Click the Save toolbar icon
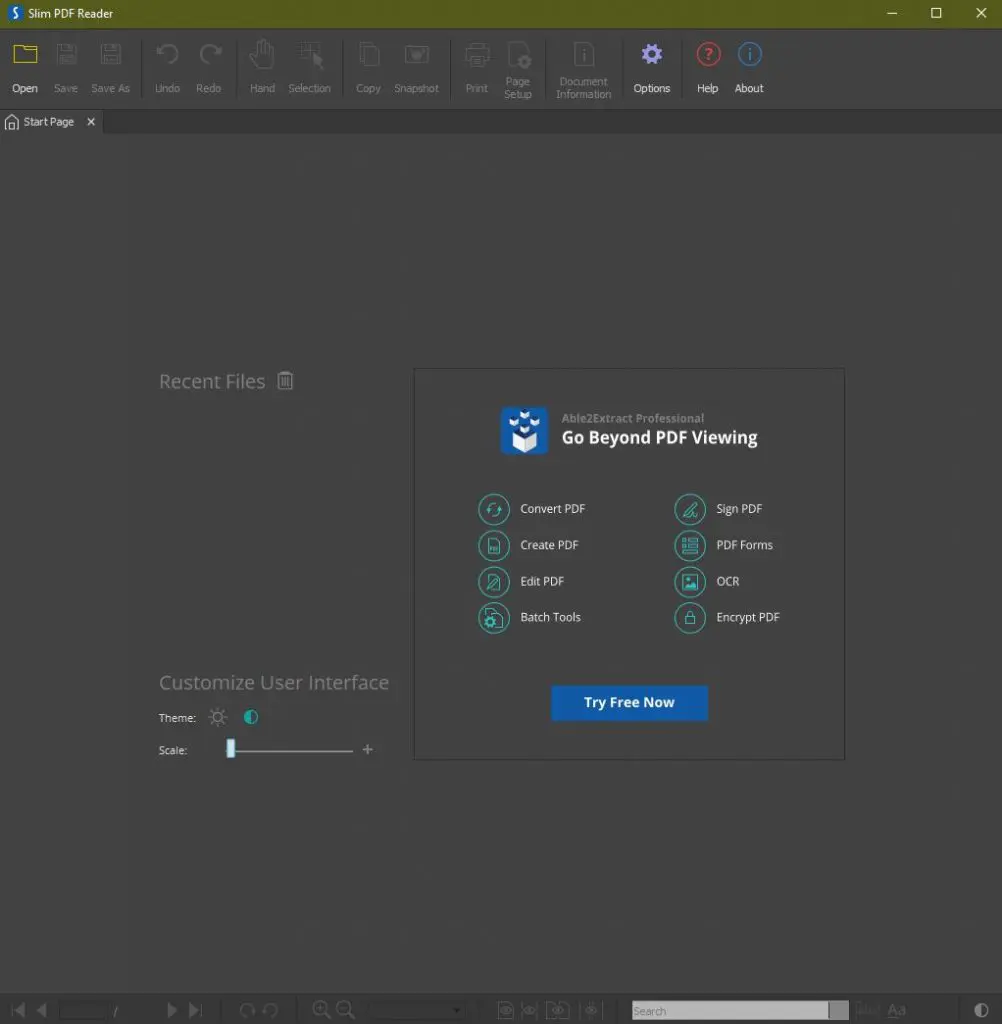Screen dimensions: 1002x1024 click(66, 55)
